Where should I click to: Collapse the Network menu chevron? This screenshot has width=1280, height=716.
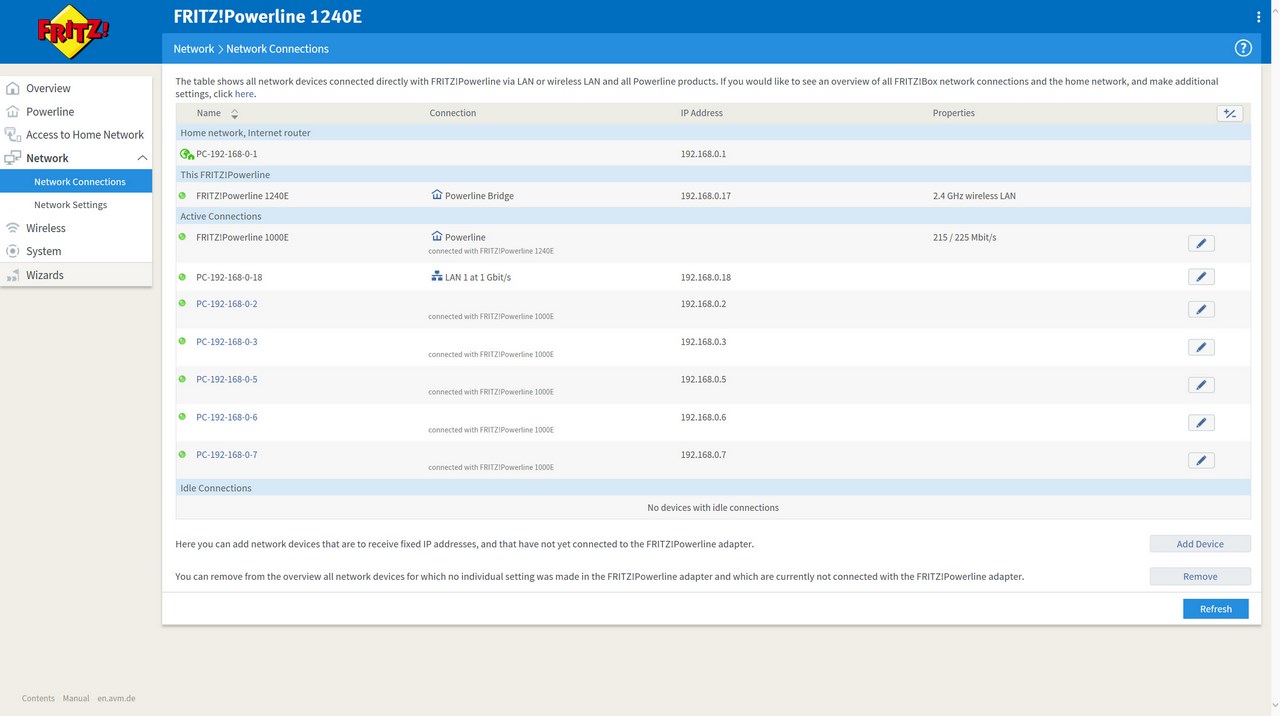pyautogui.click(x=142, y=158)
